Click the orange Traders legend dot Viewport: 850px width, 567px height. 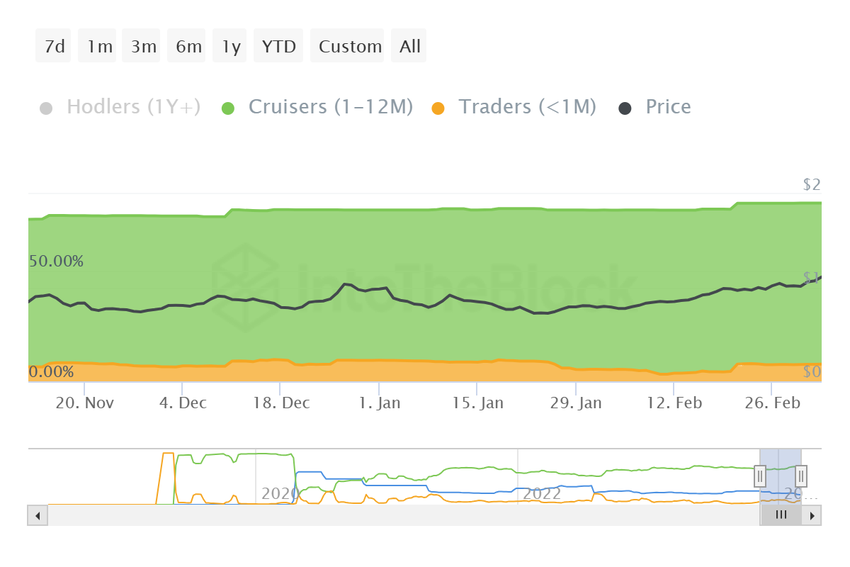click(x=438, y=108)
